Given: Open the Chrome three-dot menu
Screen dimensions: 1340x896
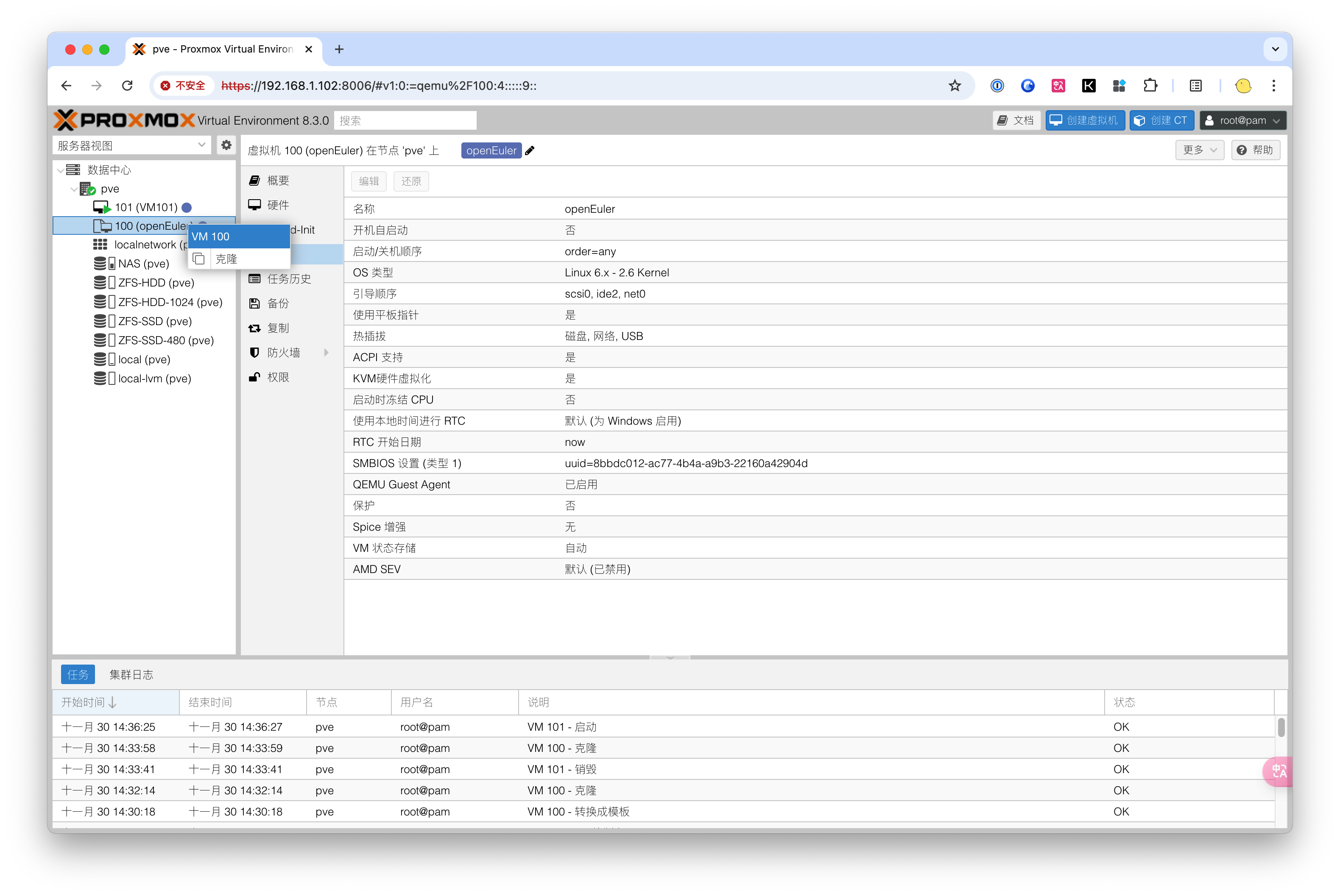Looking at the screenshot, I should 1274,86.
